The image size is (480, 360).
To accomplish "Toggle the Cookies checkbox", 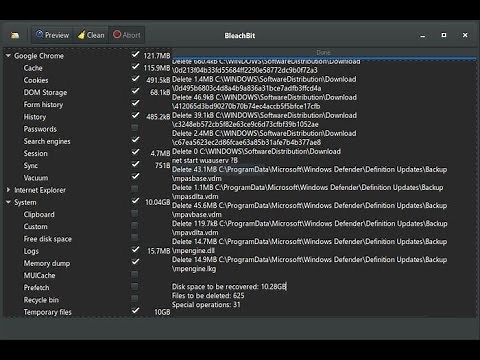I will click(x=135, y=79).
